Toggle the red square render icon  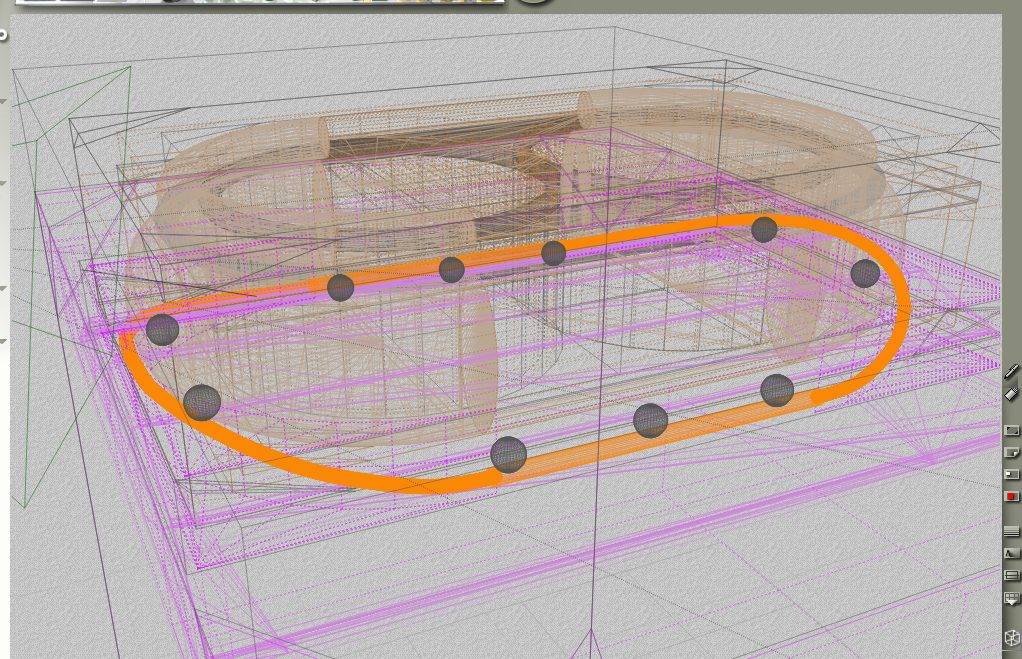pos(1011,497)
